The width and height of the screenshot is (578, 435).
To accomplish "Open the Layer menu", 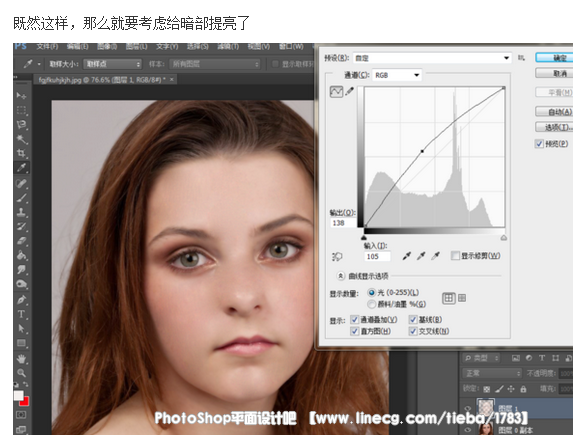I will point(137,46).
